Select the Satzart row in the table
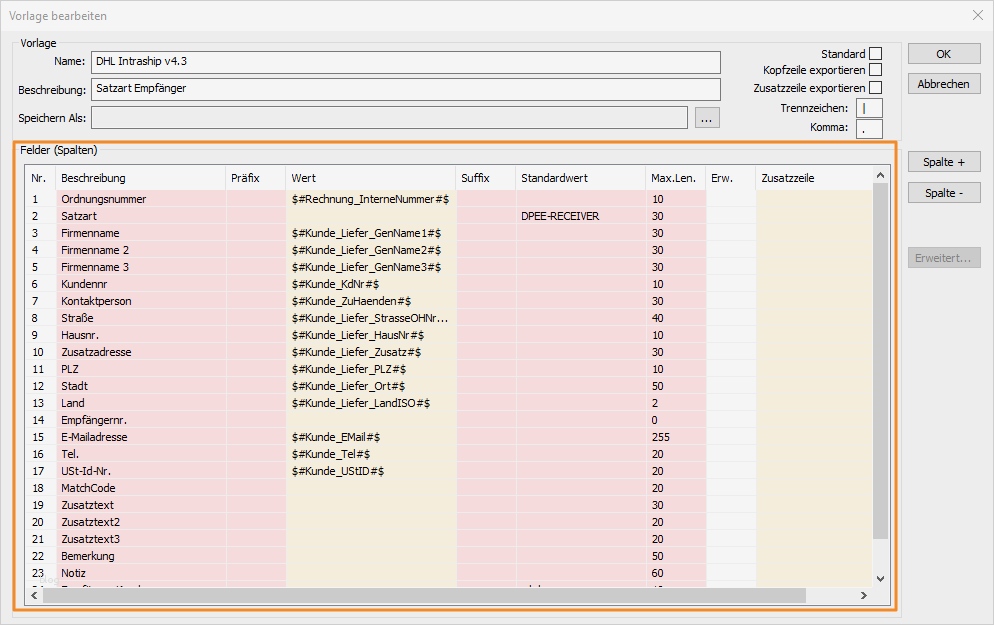Image resolution: width=994 pixels, height=625 pixels. click(x=80, y=216)
